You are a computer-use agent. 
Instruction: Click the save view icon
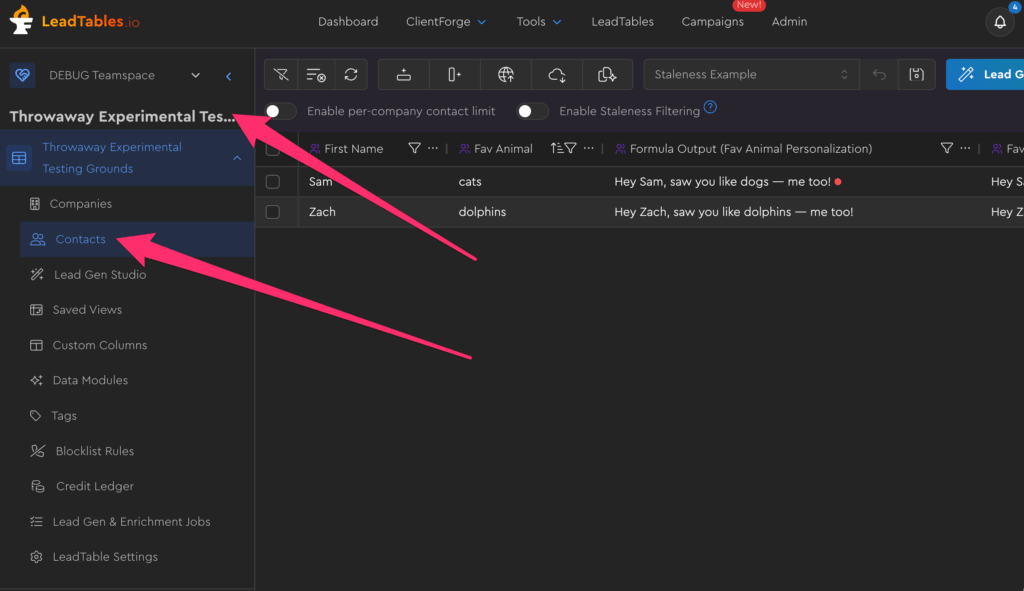pos(916,75)
